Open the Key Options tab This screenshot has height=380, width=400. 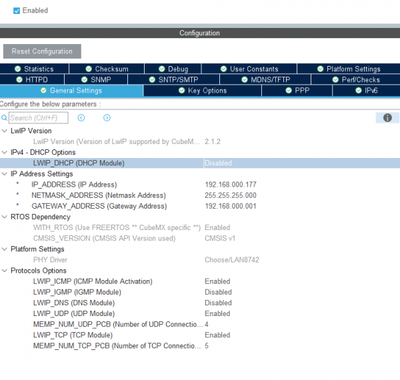tap(202, 91)
